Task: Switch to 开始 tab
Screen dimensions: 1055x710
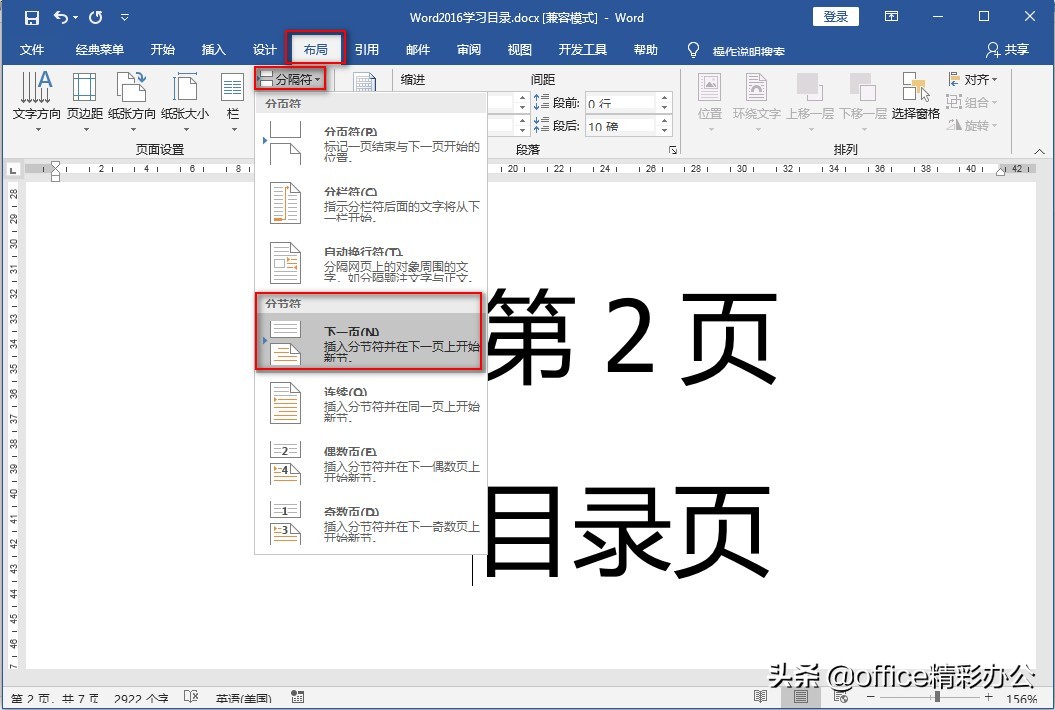Action: tap(162, 49)
